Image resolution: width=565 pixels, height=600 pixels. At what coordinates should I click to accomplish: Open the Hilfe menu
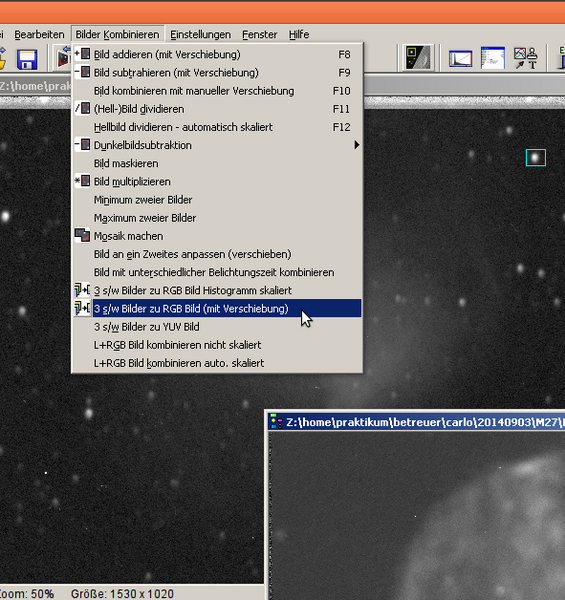pos(299,34)
